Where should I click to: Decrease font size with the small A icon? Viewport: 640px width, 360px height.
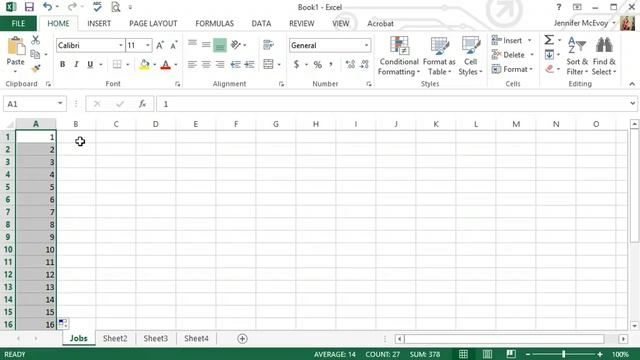(173, 45)
